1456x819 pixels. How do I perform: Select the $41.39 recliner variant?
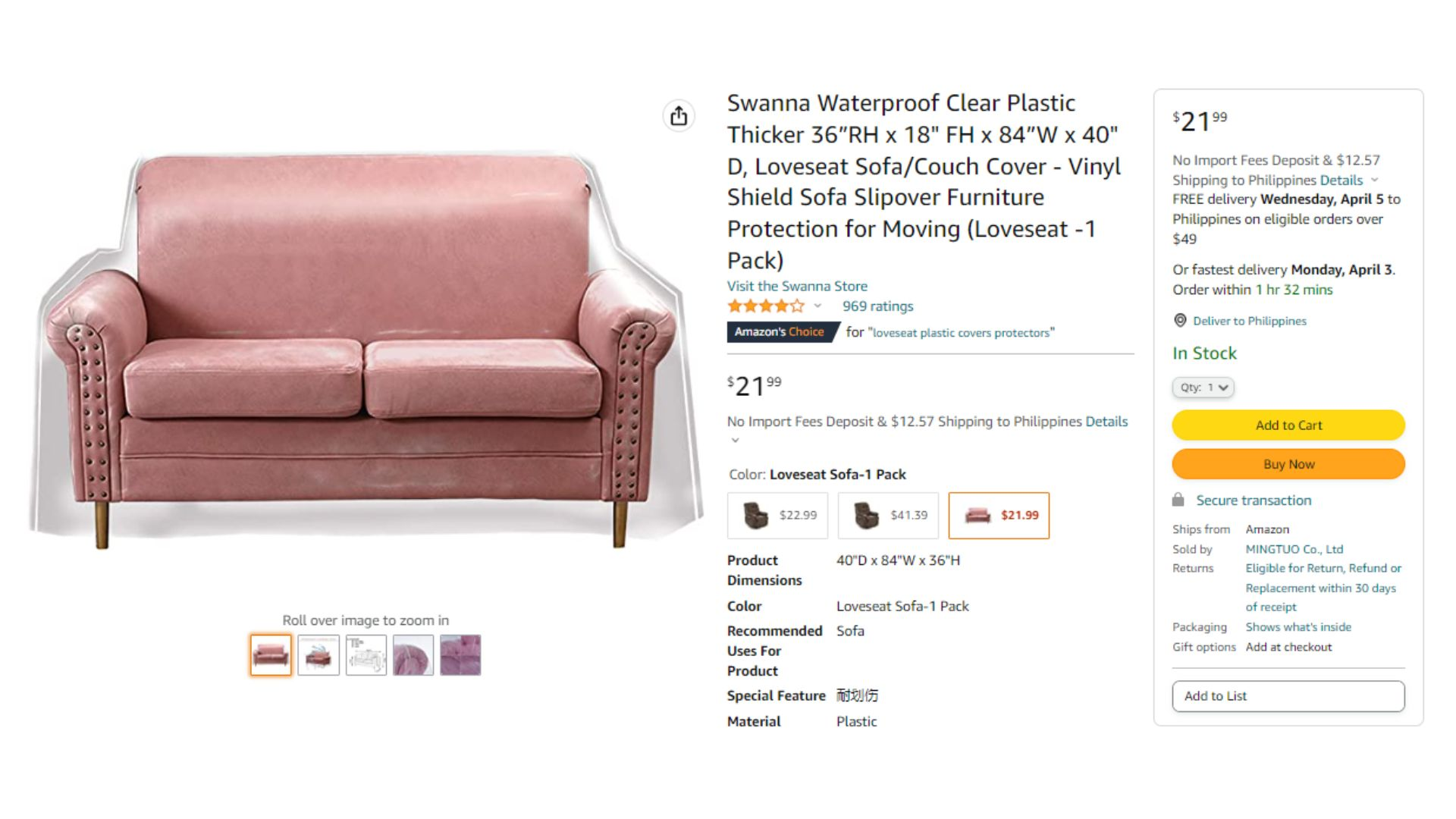[x=888, y=516]
